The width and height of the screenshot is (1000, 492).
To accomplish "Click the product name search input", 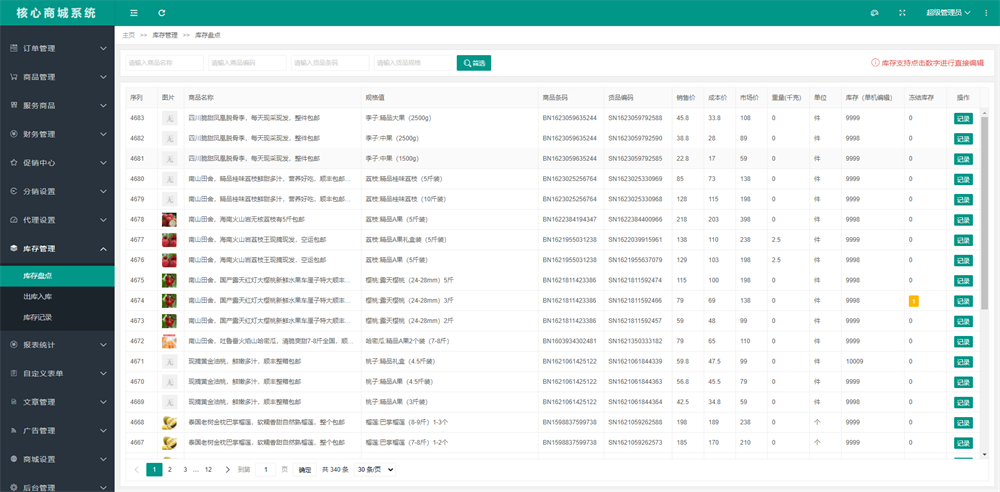I will [x=164, y=63].
